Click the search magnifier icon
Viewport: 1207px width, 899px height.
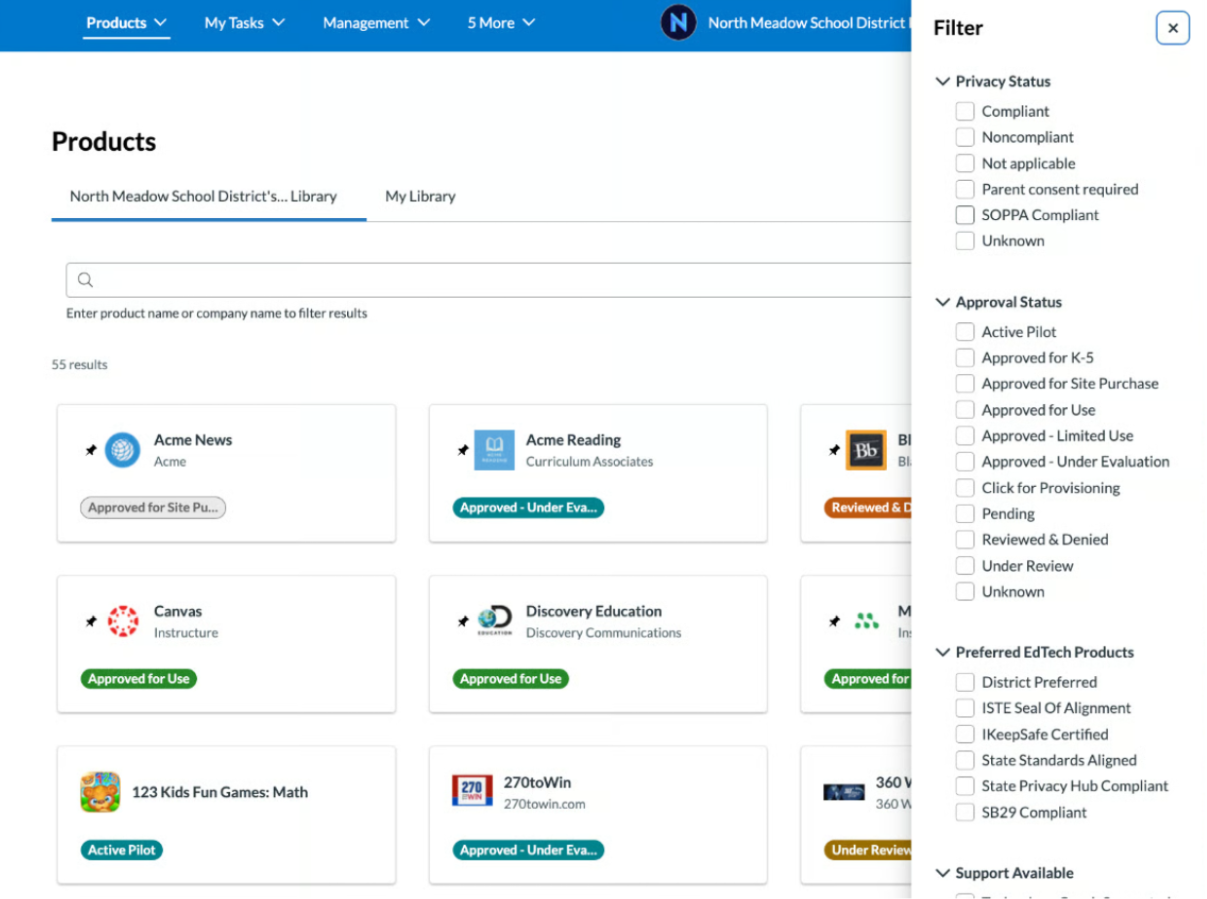coord(86,280)
